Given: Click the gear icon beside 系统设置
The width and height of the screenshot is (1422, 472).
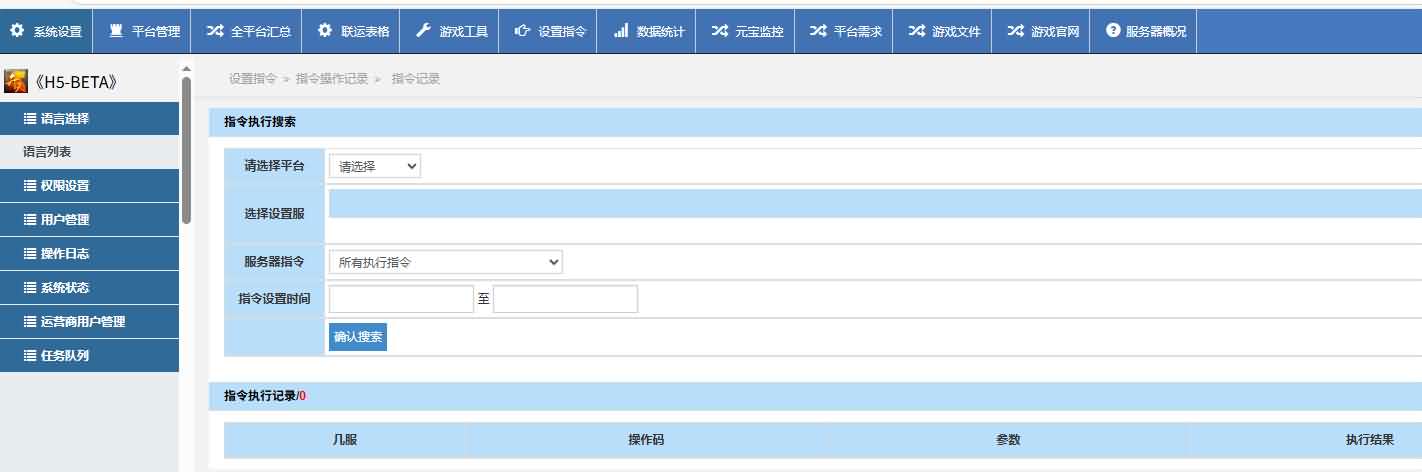Looking at the screenshot, I should 17,31.
